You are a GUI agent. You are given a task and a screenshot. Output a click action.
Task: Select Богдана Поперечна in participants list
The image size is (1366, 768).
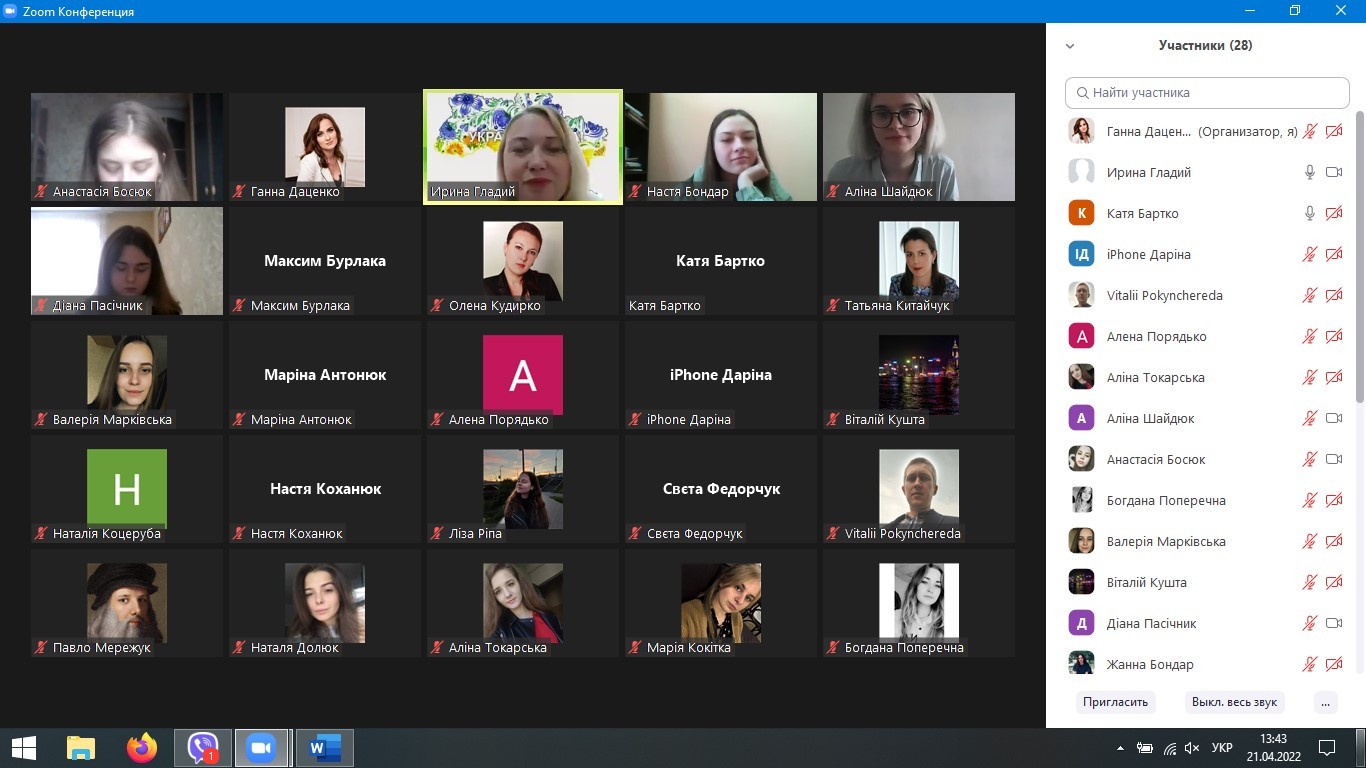(1165, 500)
